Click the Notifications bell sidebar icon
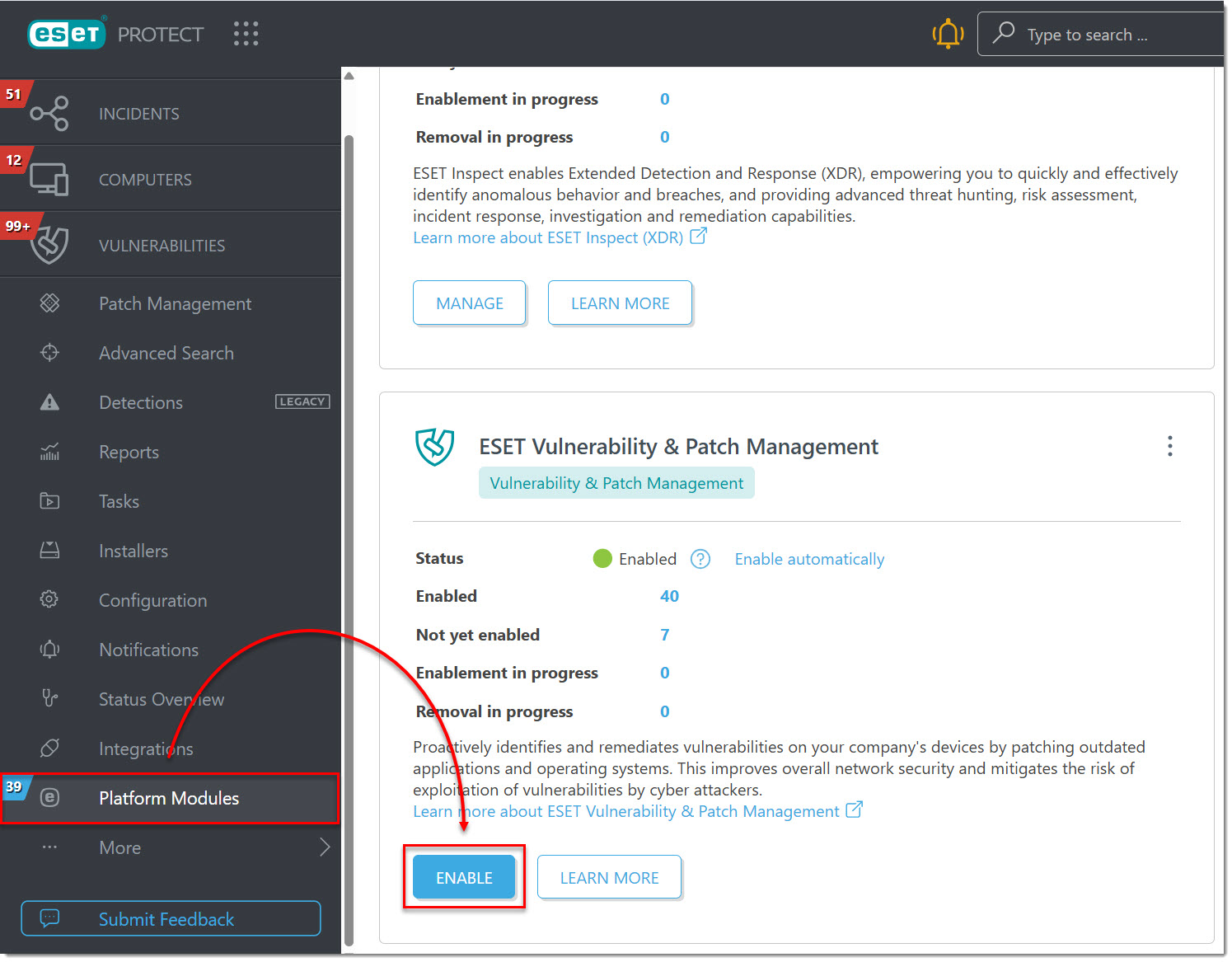This screenshot has width=1232, height=962. tap(49, 650)
